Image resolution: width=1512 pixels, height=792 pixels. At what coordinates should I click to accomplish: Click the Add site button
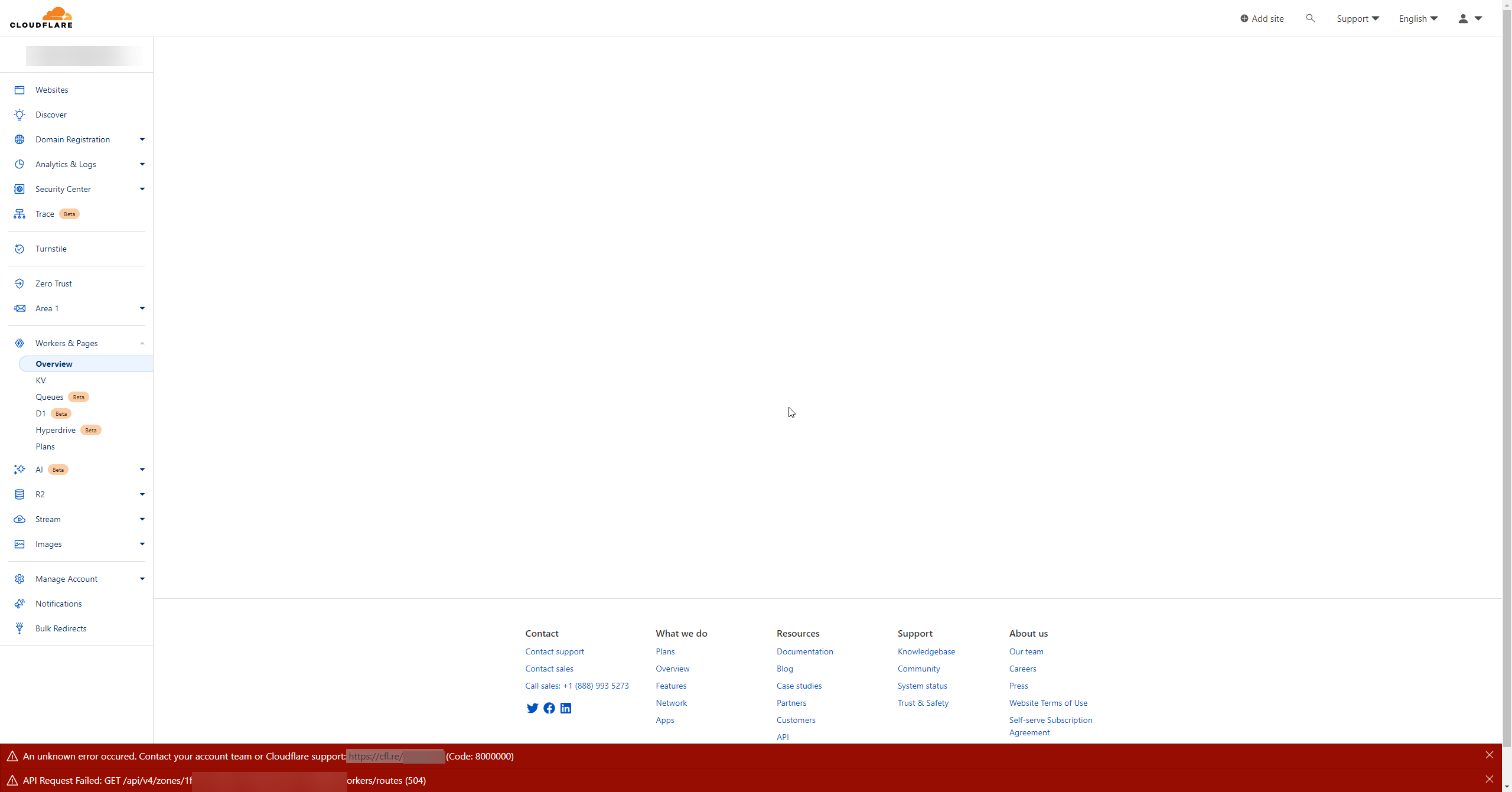click(x=1262, y=18)
